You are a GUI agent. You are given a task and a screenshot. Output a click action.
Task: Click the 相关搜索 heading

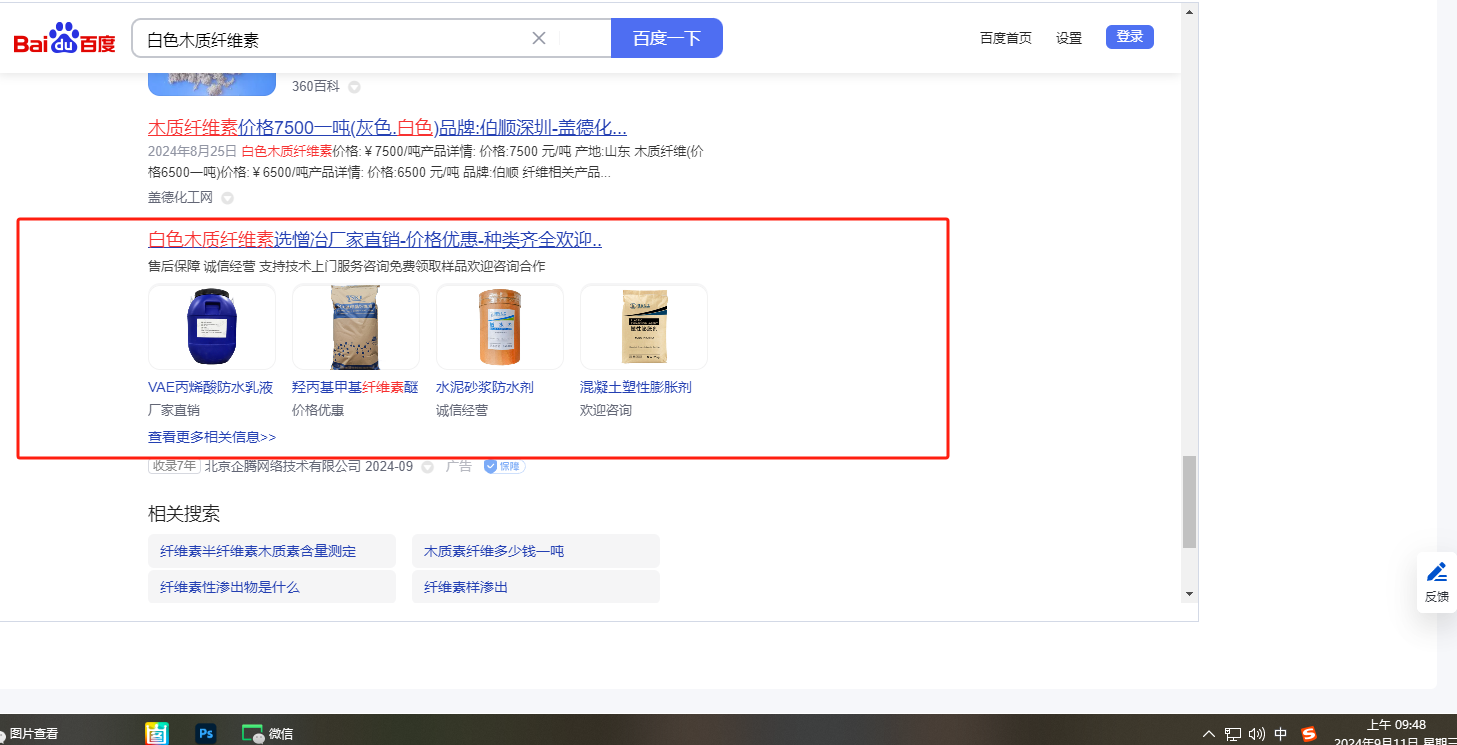click(184, 514)
